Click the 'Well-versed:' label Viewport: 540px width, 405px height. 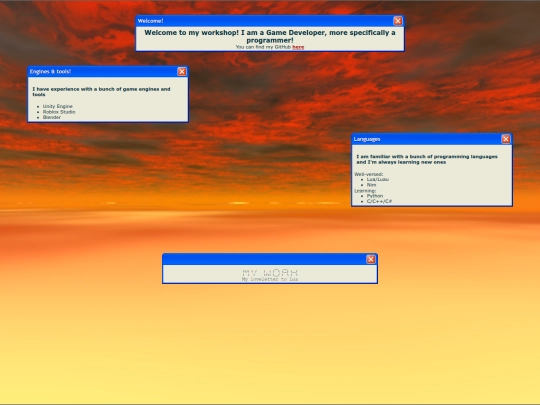point(368,174)
